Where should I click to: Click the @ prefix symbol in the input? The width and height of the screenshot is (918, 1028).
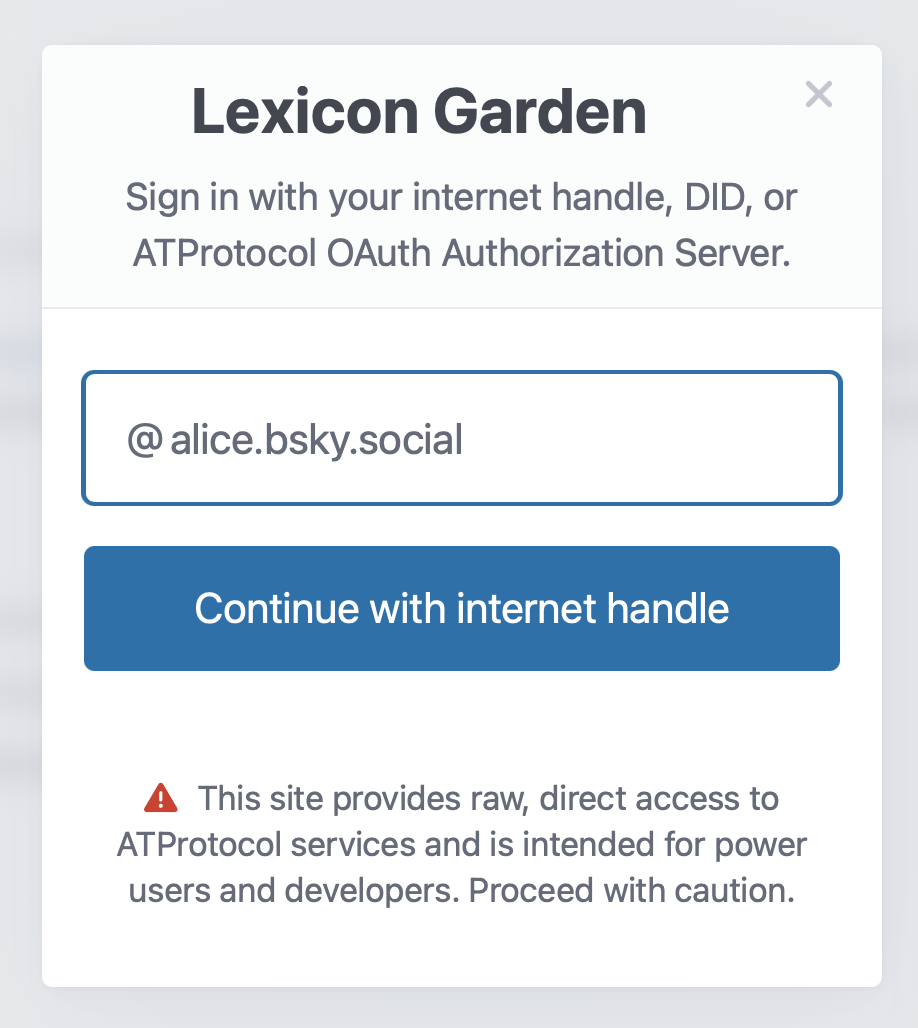coord(144,440)
